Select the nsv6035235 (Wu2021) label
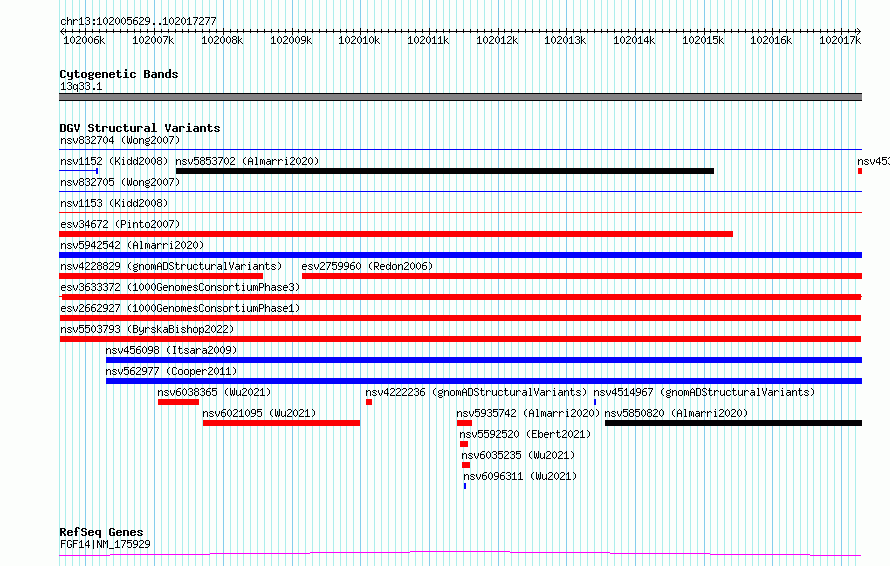This screenshot has width=890, height=566. tap(518, 455)
